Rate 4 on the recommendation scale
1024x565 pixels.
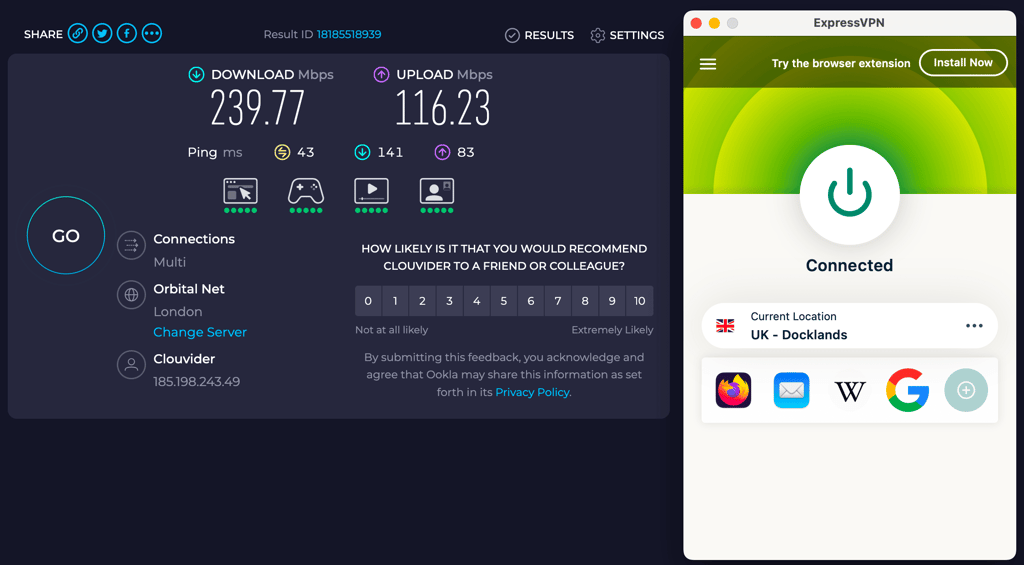(x=477, y=301)
